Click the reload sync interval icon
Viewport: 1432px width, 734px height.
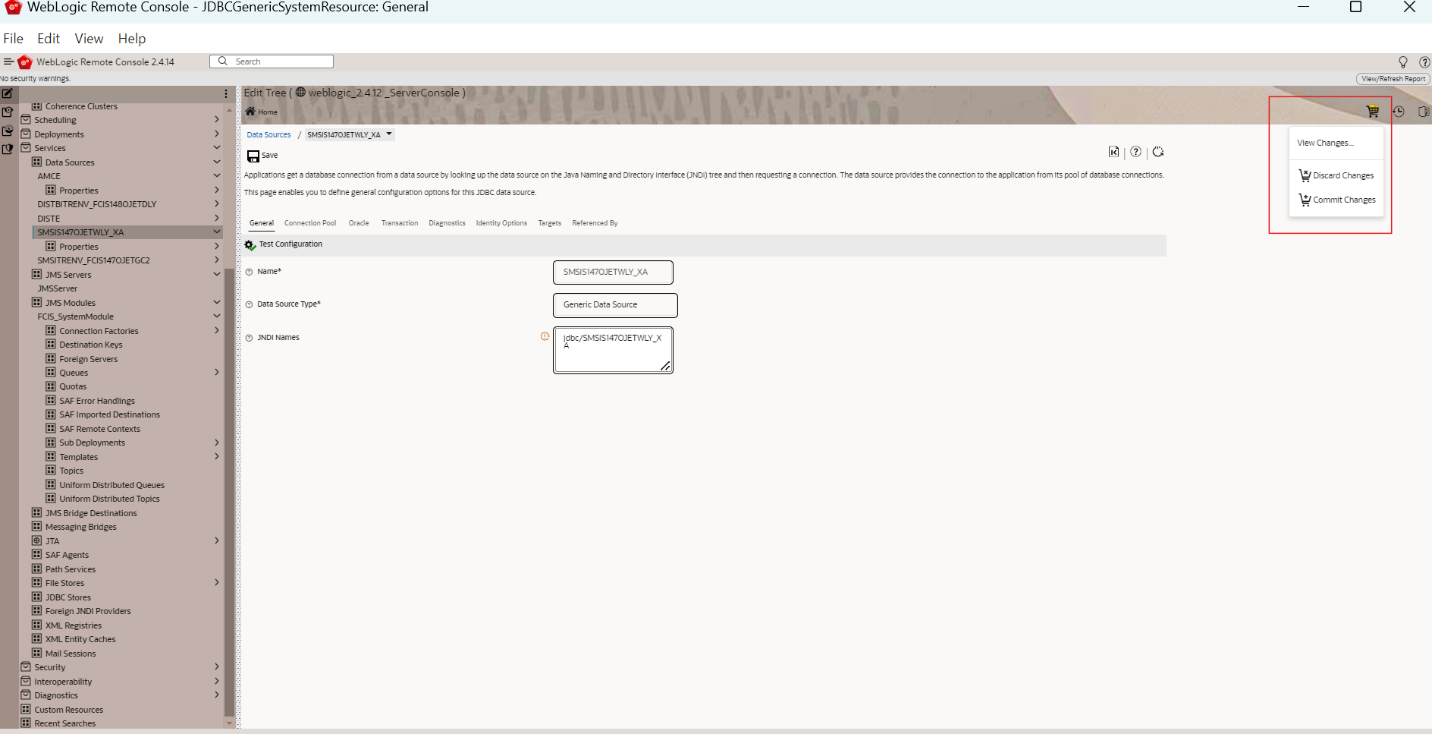tap(1158, 152)
